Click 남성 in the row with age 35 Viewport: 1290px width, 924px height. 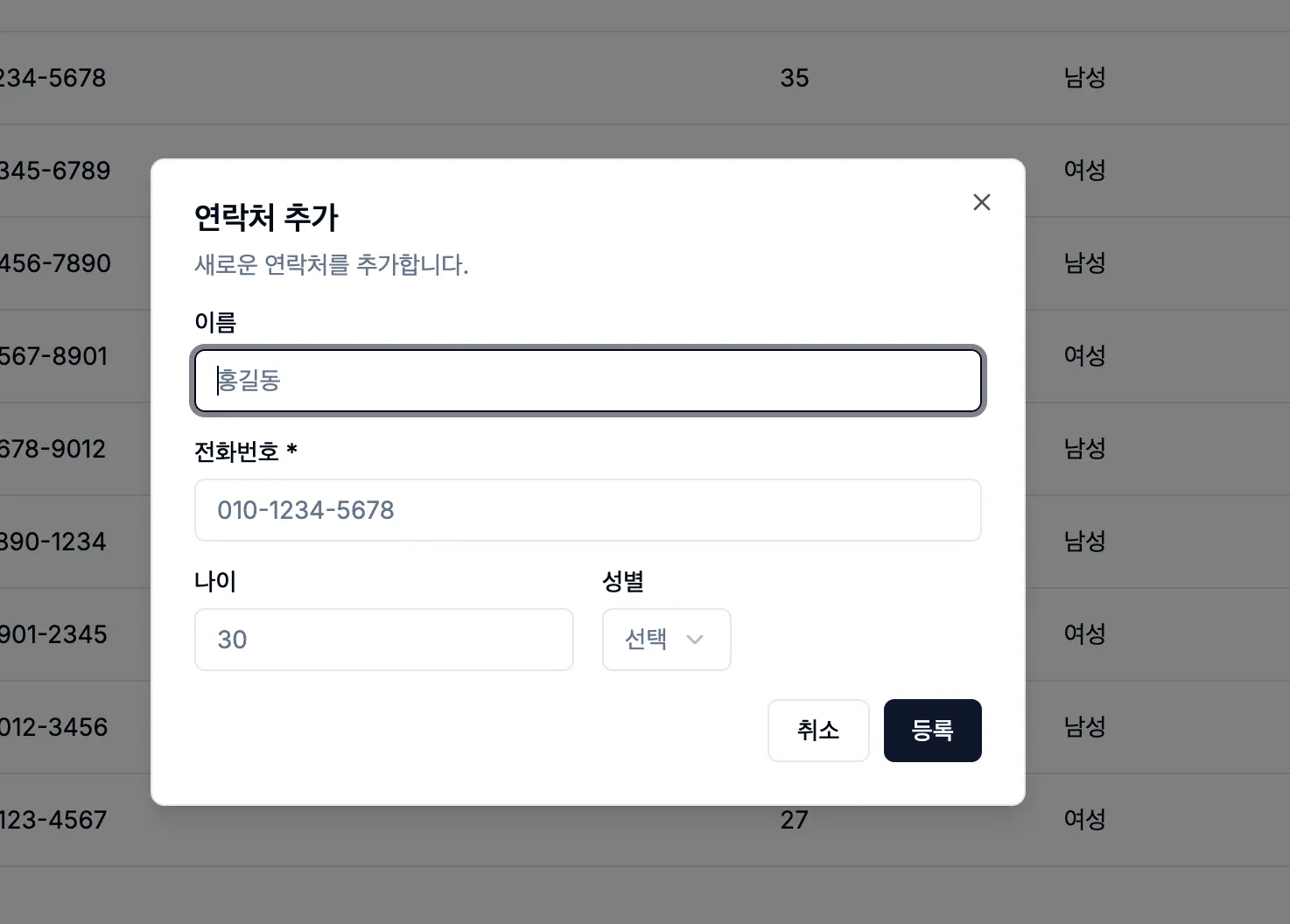(1084, 78)
